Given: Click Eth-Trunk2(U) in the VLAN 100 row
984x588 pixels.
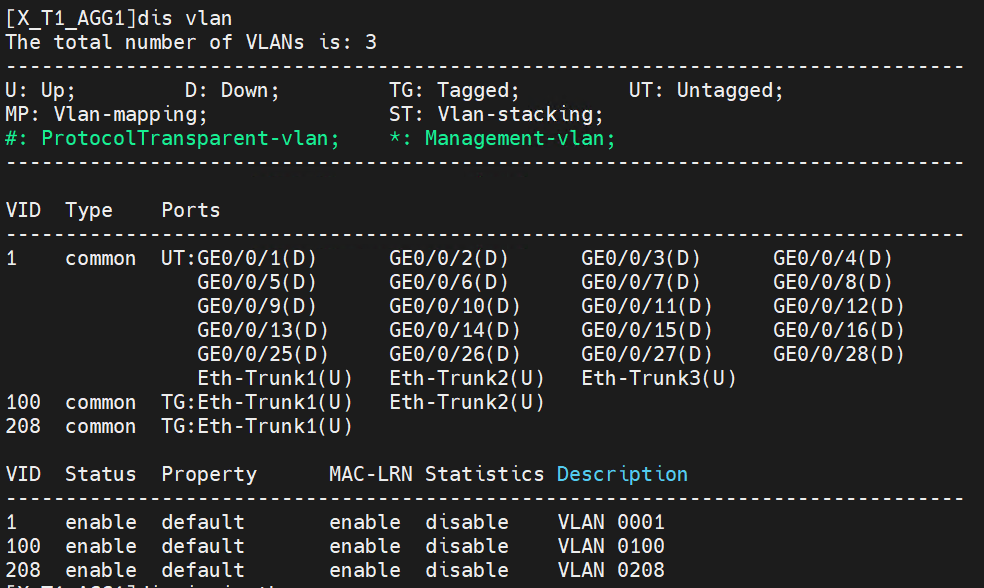Looking at the screenshot, I should [x=466, y=402].
